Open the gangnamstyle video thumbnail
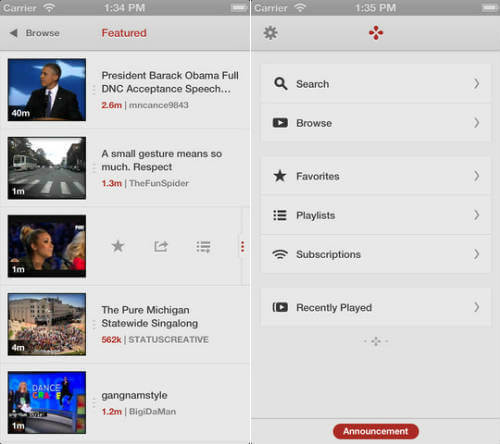This screenshot has height=444, width=500. pyautogui.click(x=47, y=403)
